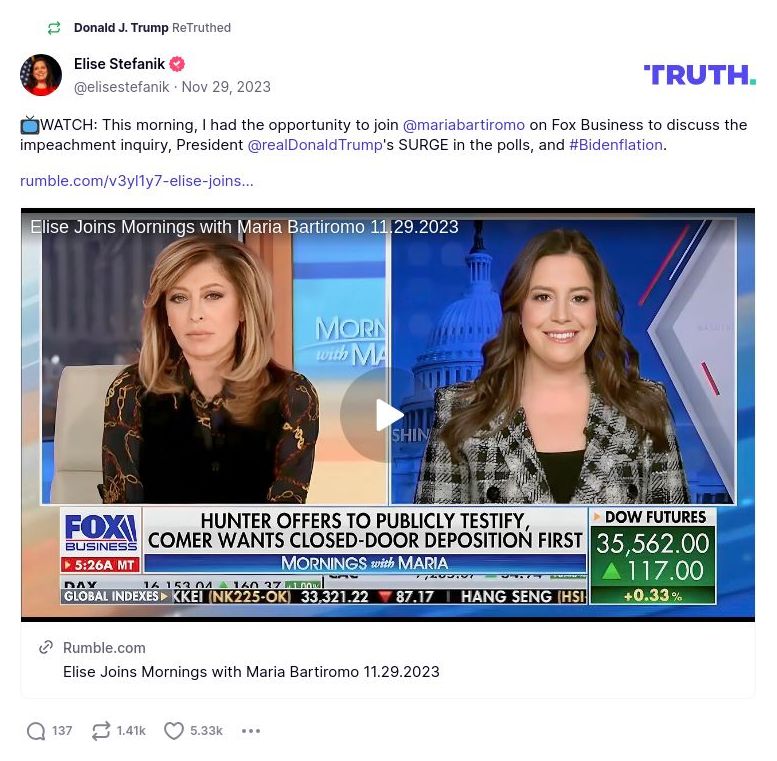Click the ReTruthed arrows icon at top
Viewport: 777px width, 761px height.
(x=54, y=28)
